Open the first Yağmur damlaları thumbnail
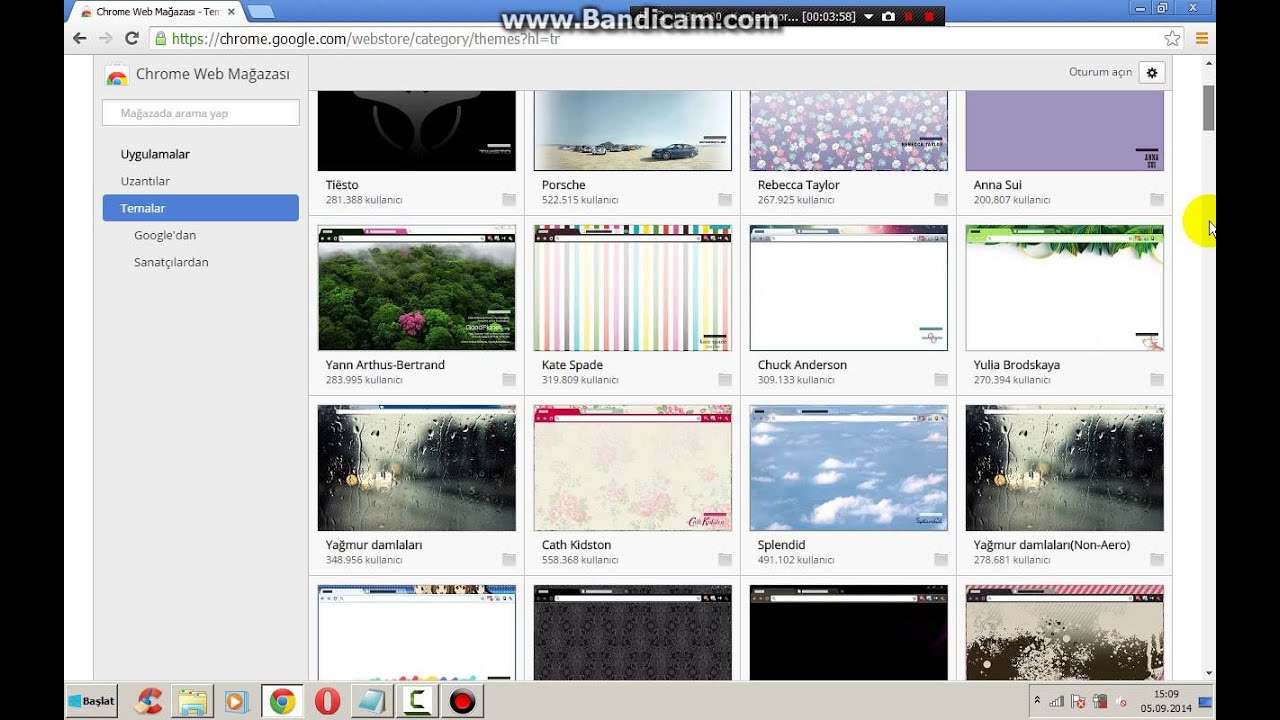This screenshot has height=720, width=1280. (417, 468)
